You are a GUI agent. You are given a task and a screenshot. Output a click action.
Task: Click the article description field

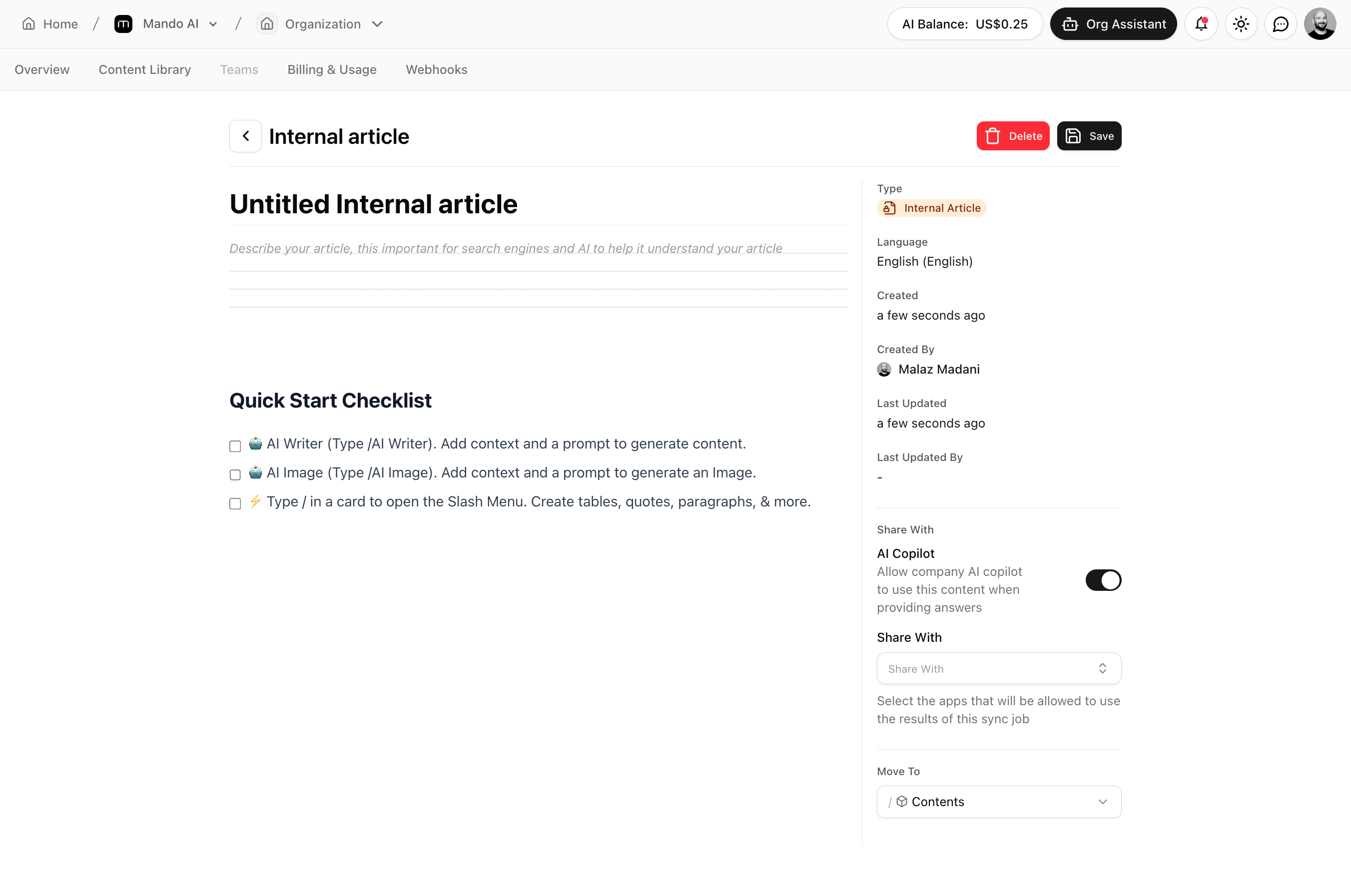point(505,249)
